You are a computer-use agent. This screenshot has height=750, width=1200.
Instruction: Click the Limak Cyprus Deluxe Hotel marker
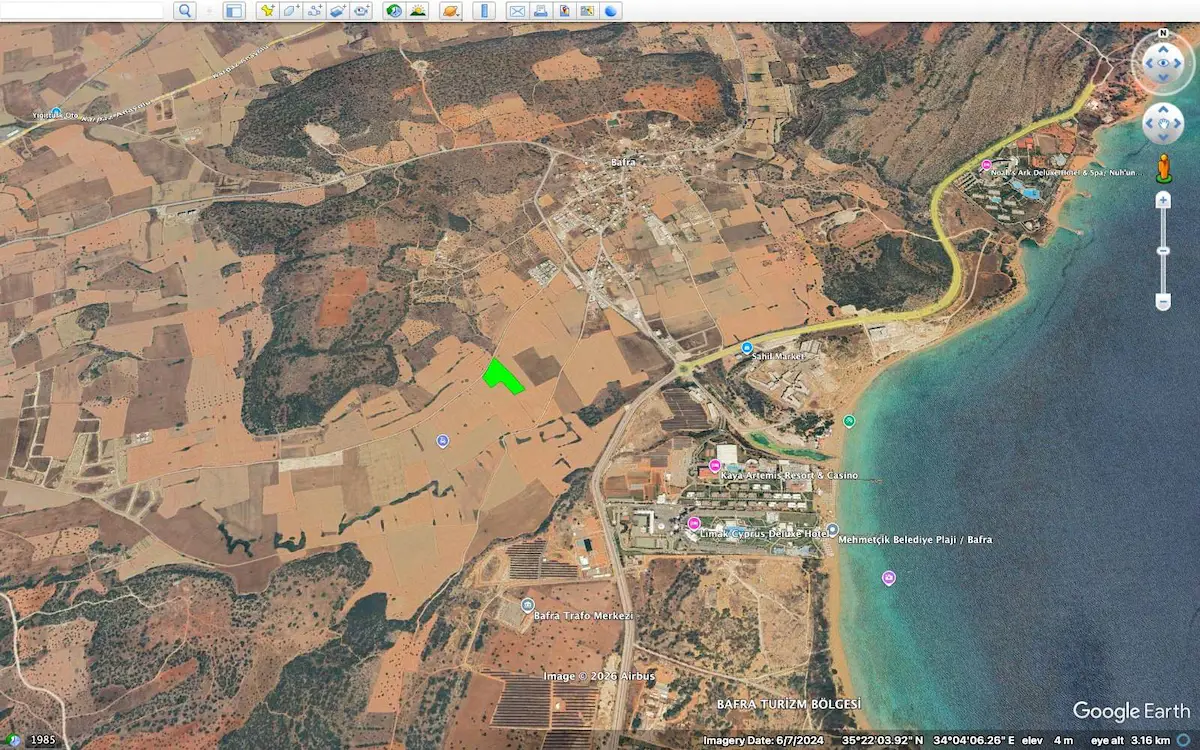(693, 524)
